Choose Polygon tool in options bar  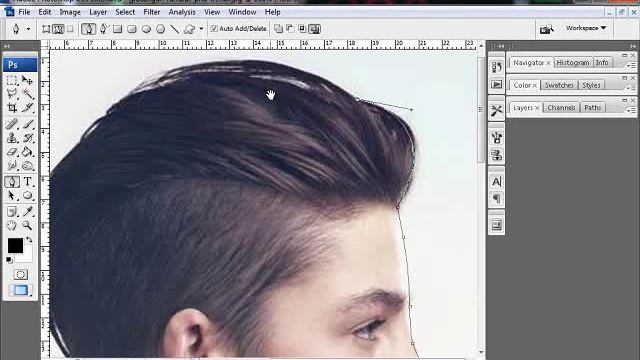160,29
